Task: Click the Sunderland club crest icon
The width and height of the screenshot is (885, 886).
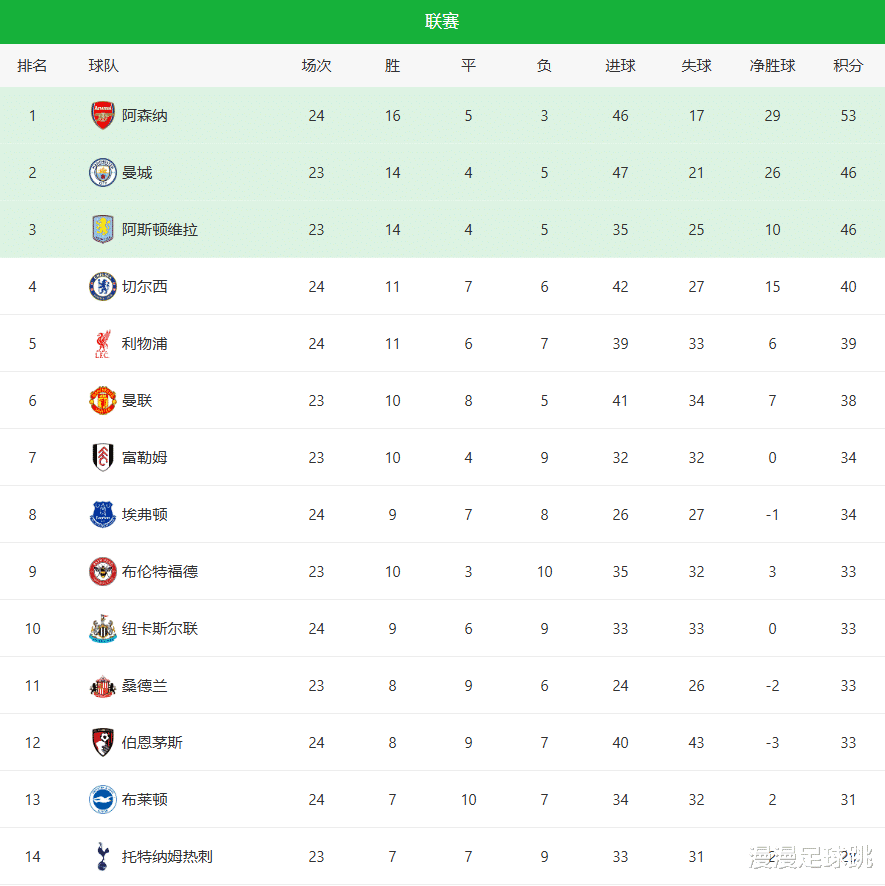Action: click(x=103, y=686)
